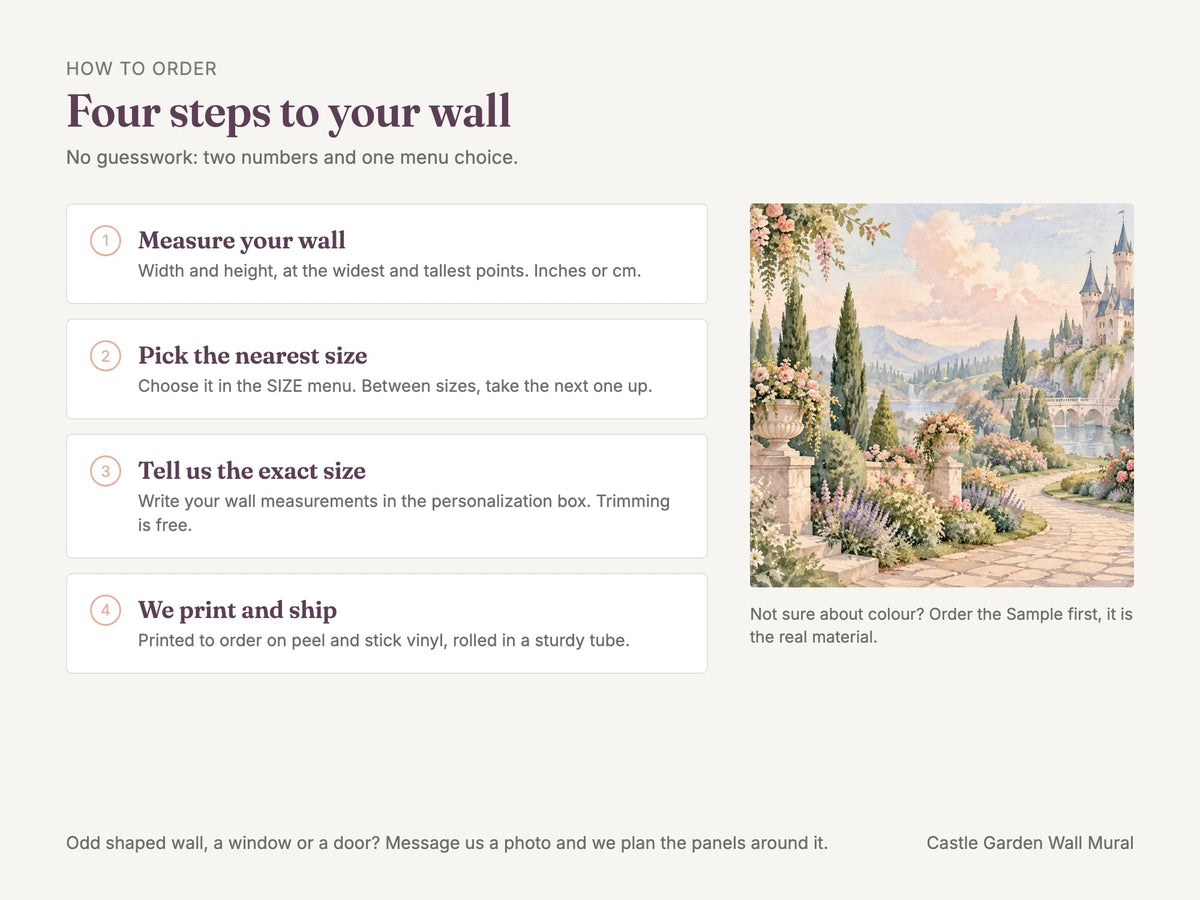Click the step 2 circled number icon
The width and height of the screenshot is (1200, 900).
pyautogui.click(x=105, y=356)
